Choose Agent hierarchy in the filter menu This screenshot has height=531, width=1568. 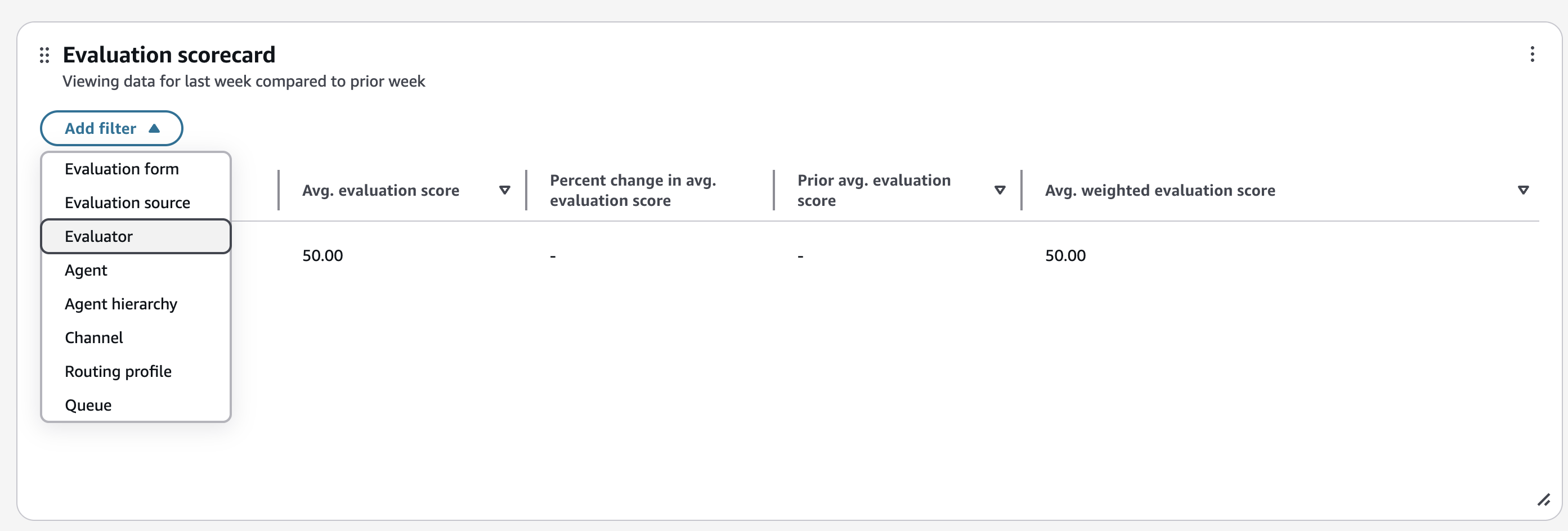pyautogui.click(x=120, y=304)
